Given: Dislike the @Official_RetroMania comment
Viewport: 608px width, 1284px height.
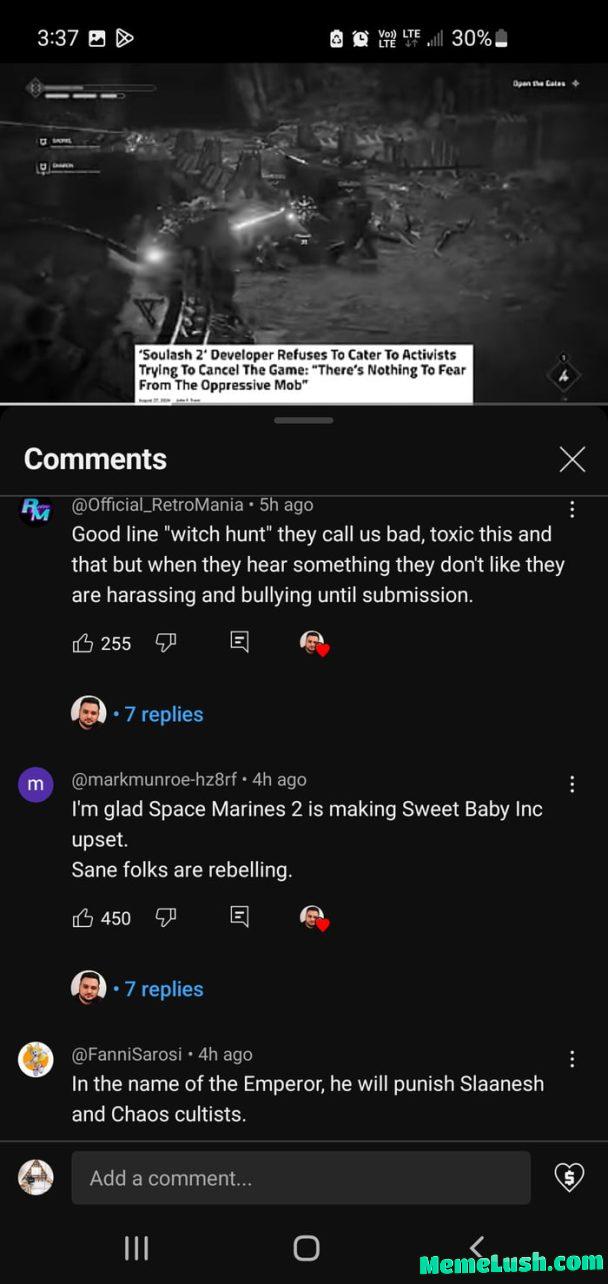Looking at the screenshot, I should click(166, 643).
